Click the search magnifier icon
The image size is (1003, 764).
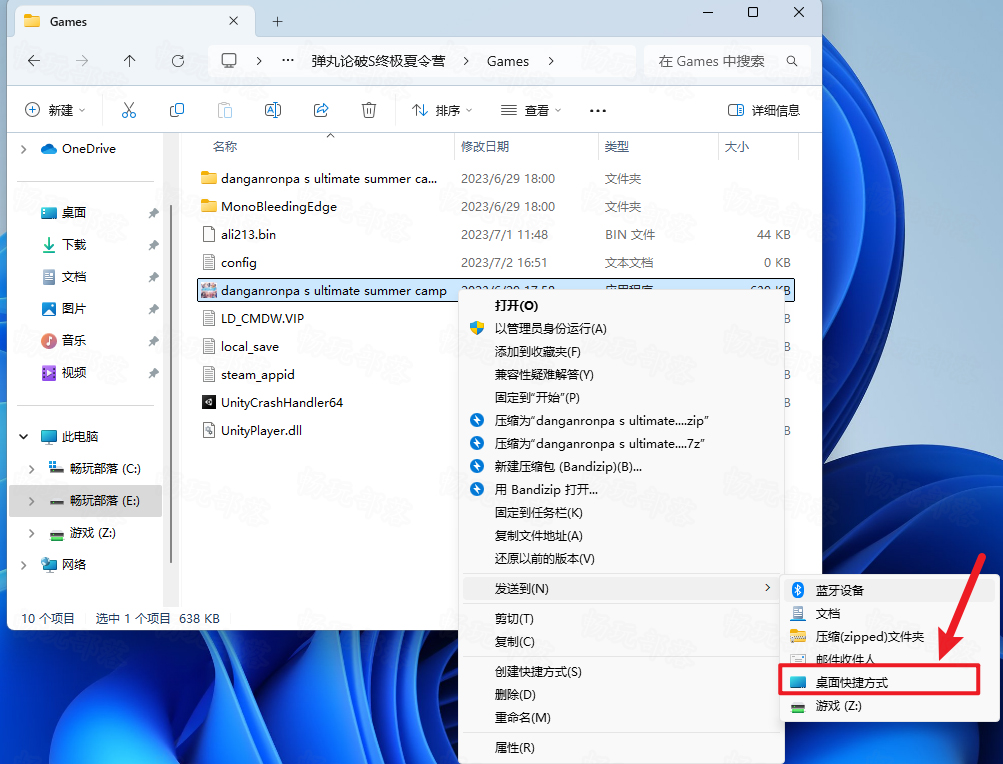[791, 61]
